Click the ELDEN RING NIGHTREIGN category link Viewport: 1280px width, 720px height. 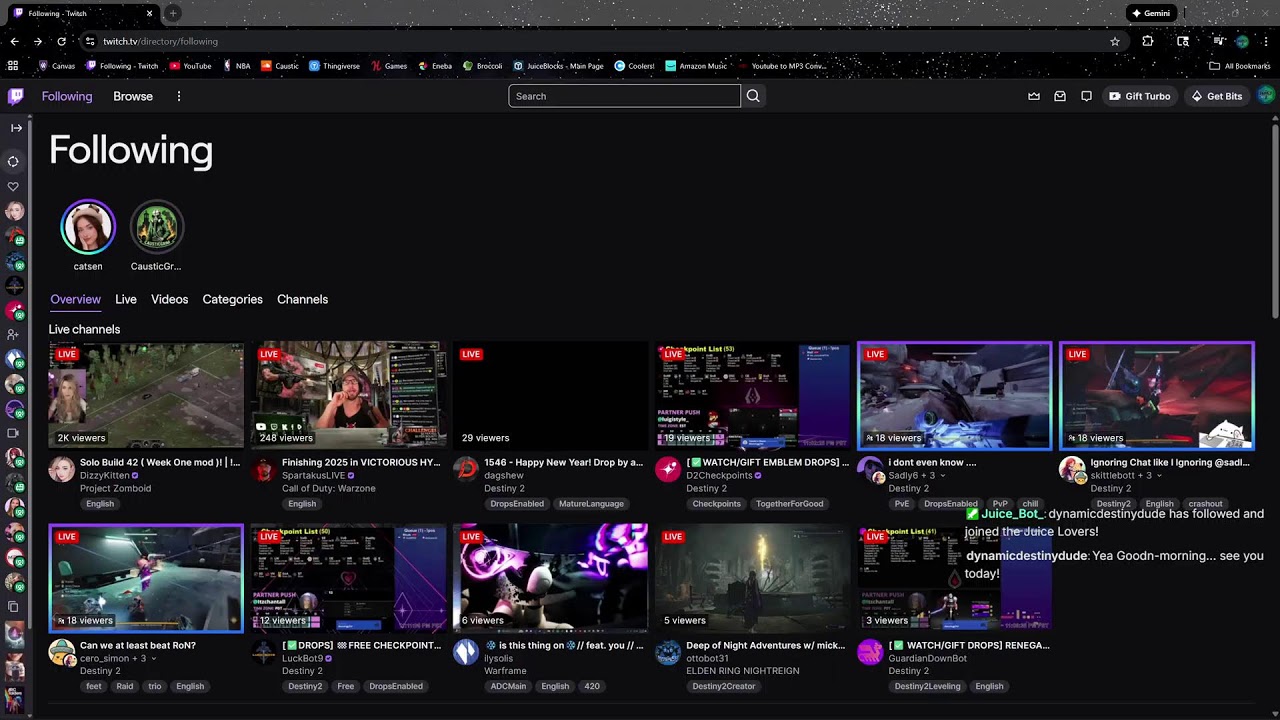click(x=742, y=671)
